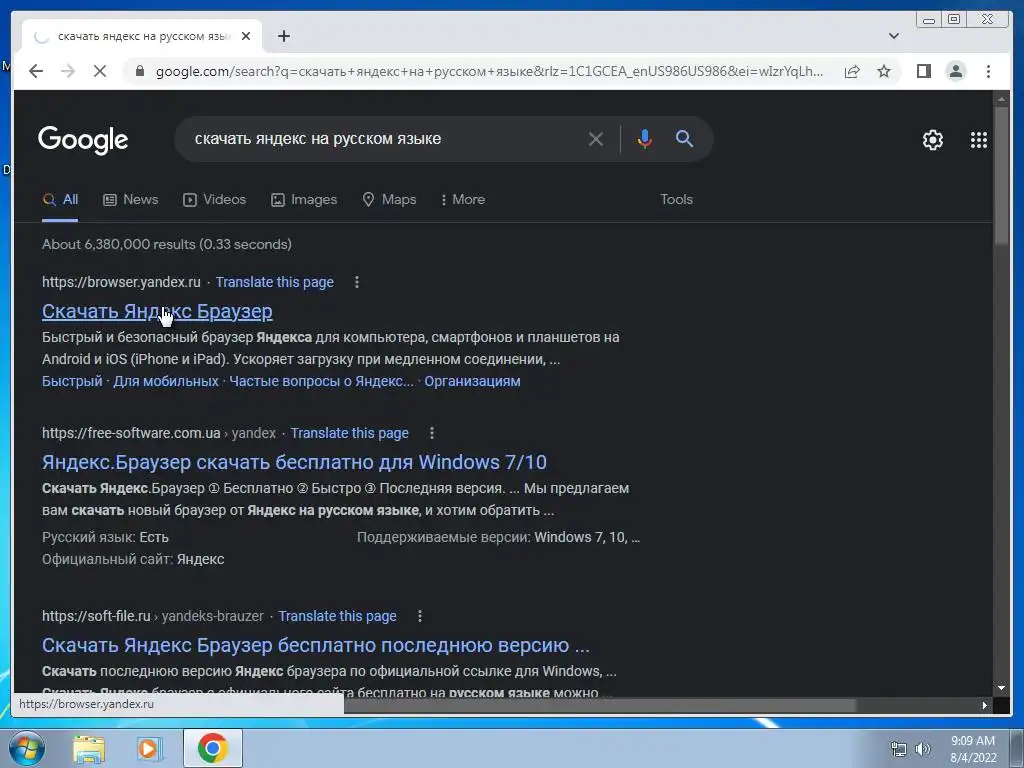Close the 'скачать яндекс' browser tab
This screenshot has height=768, width=1024.
(x=246, y=36)
